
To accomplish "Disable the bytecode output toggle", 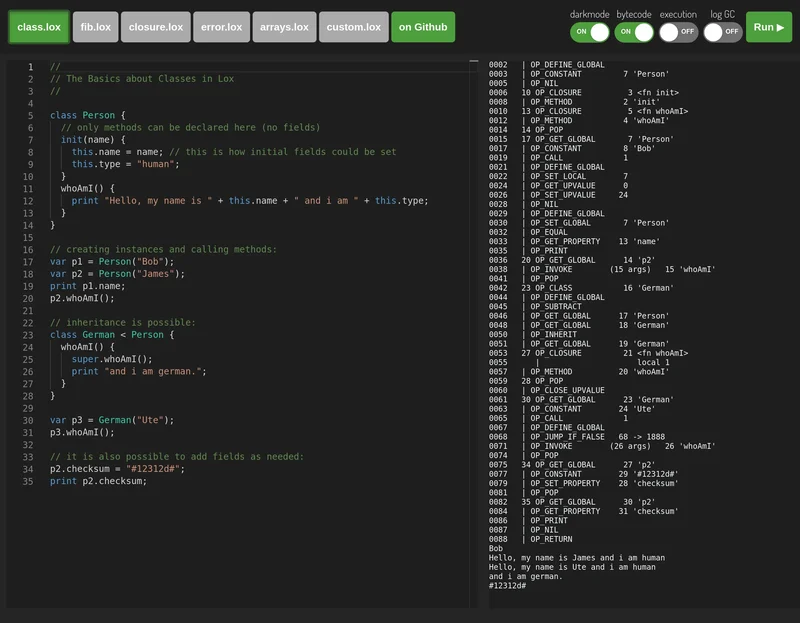I will tap(634, 32).
